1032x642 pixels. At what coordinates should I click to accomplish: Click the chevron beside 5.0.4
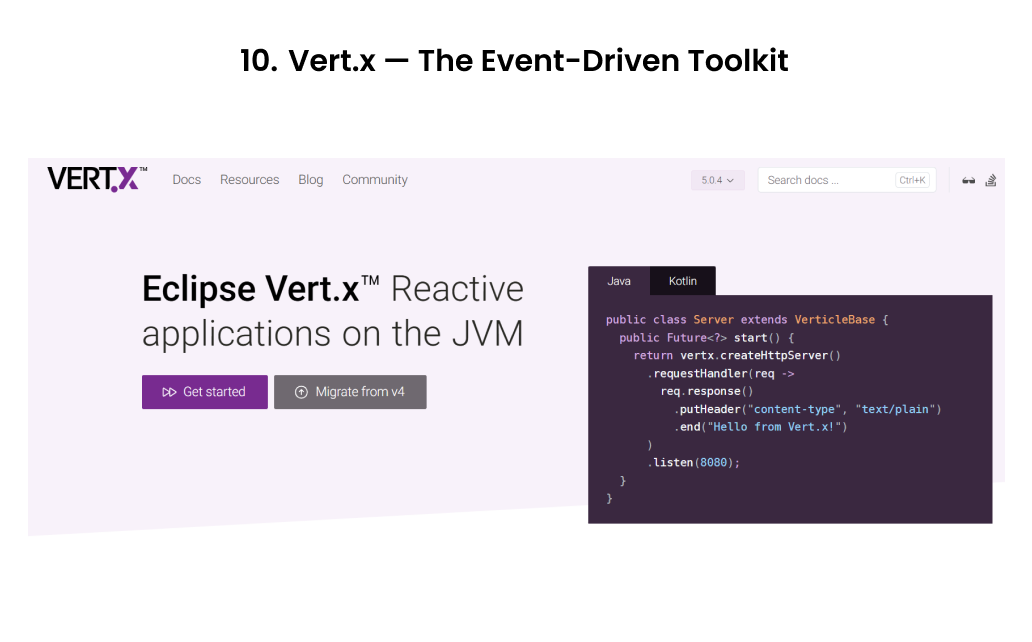click(733, 180)
